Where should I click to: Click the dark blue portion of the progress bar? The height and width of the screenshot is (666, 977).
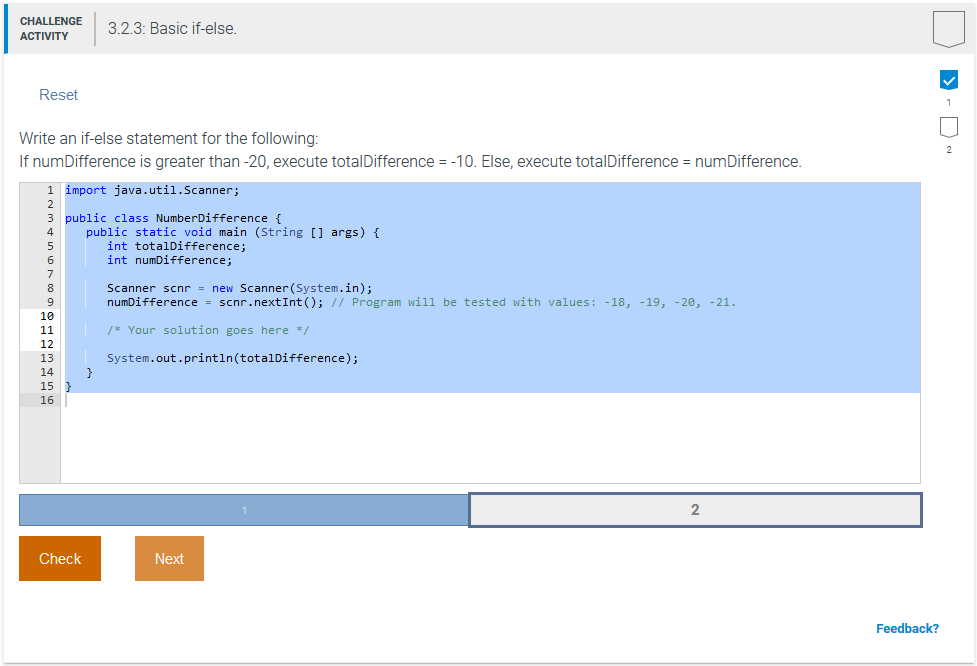click(x=243, y=510)
